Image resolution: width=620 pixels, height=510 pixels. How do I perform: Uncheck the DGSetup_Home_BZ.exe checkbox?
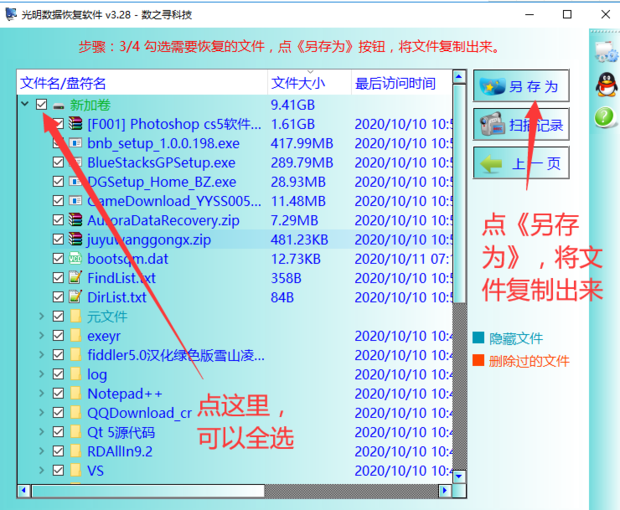pos(58,181)
